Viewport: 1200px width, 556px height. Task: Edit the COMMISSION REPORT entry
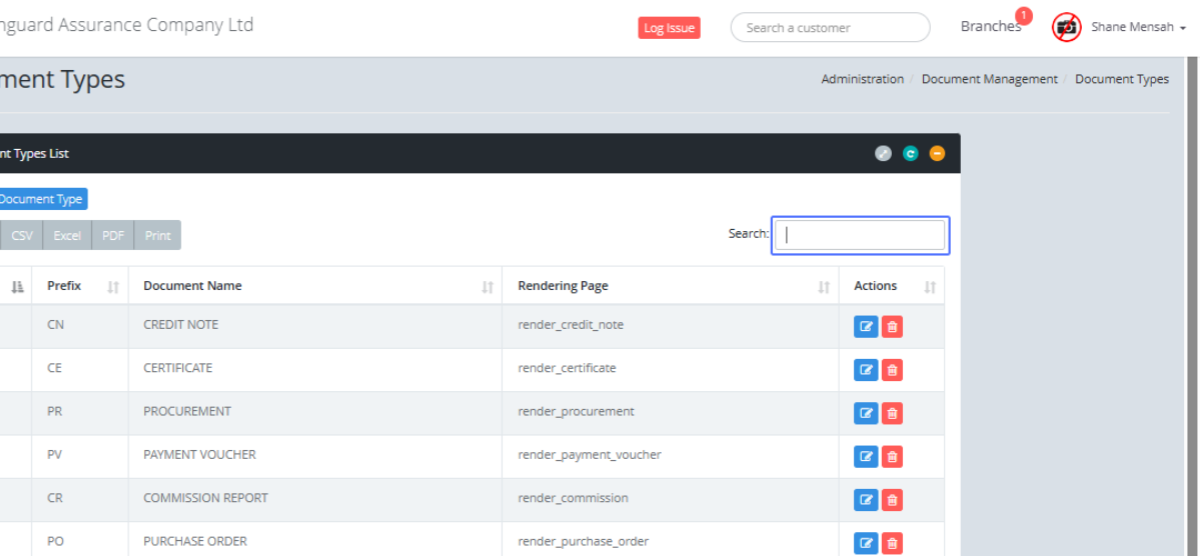(x=866, y=499)
